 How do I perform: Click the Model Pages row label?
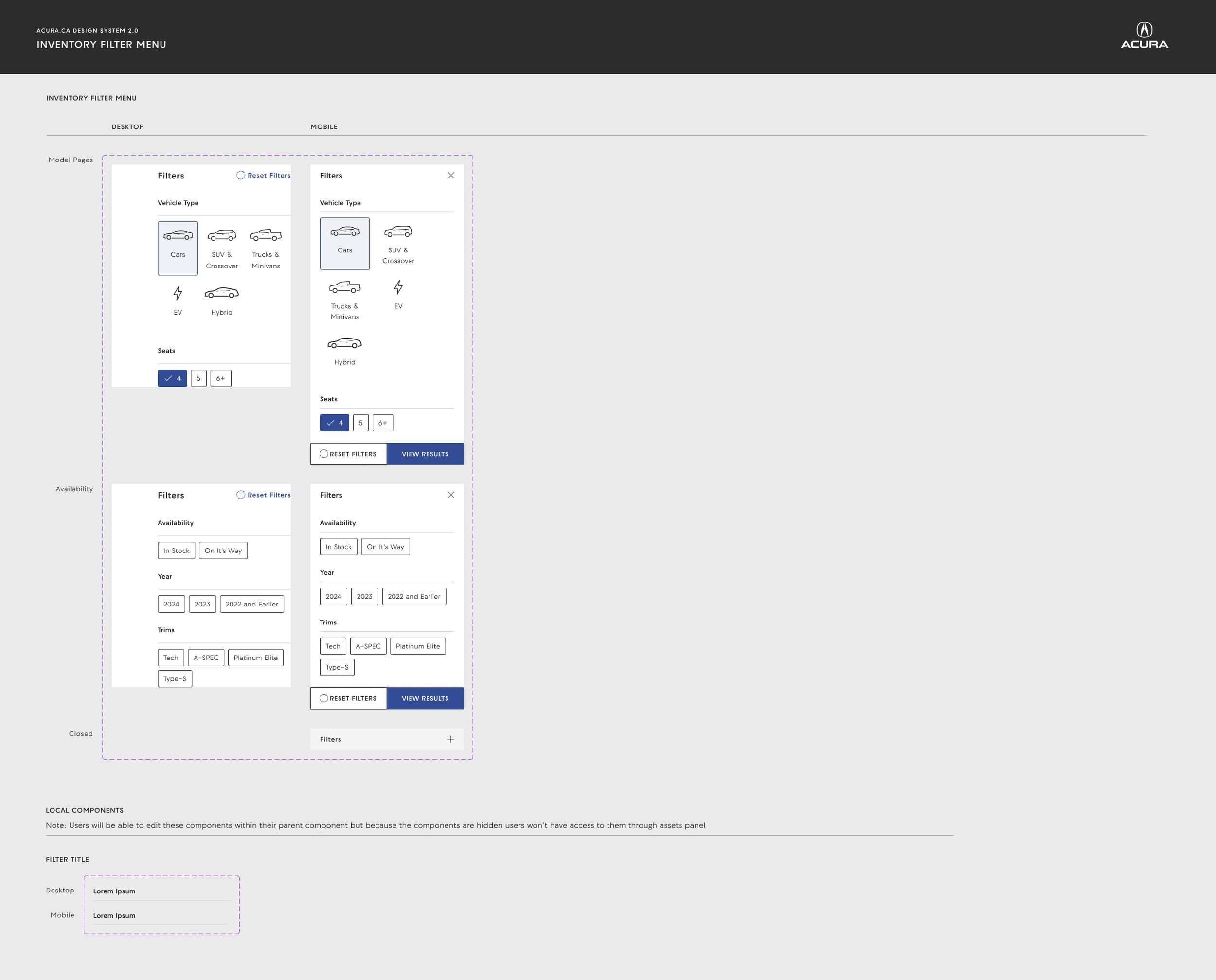[71, 160]
